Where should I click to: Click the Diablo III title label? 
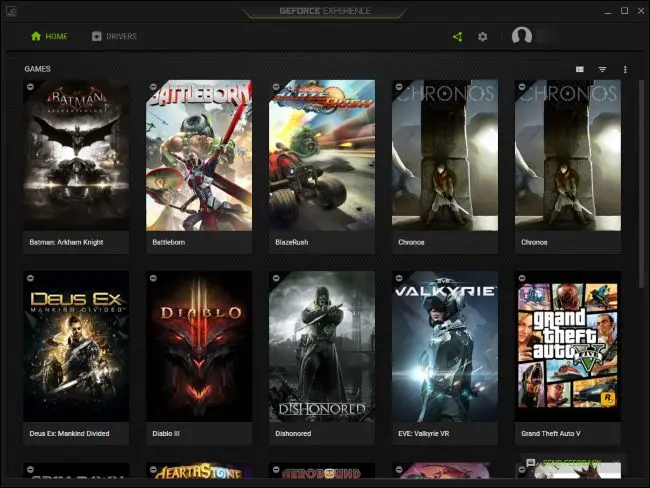coord(166,434)
